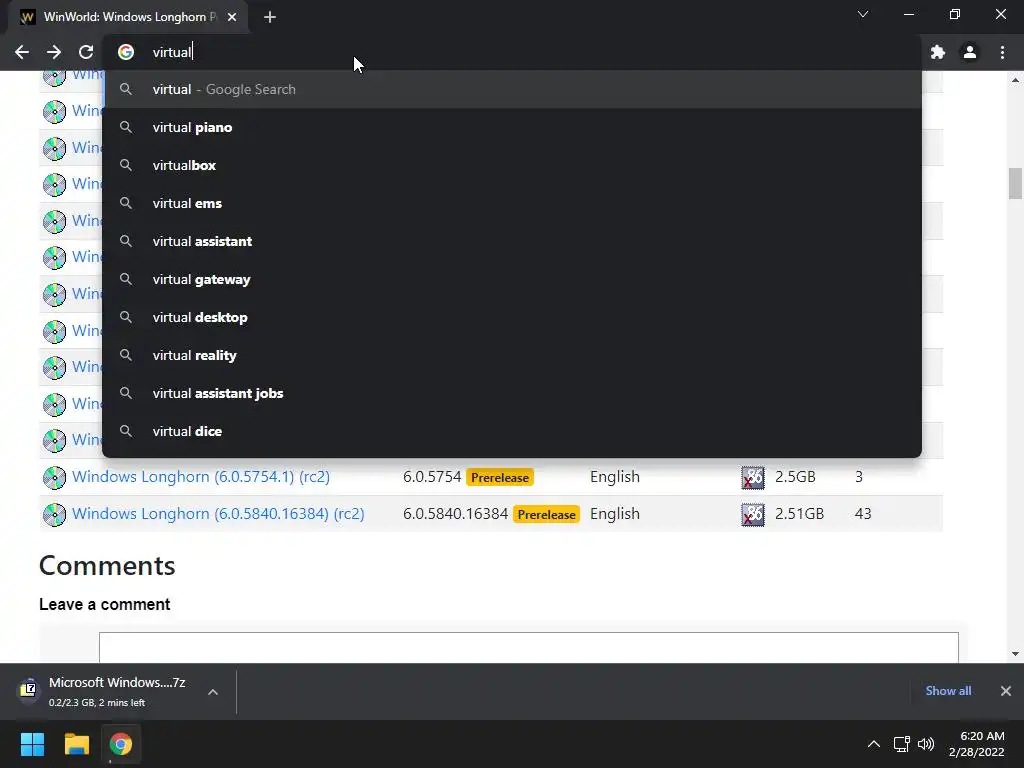Open File Explorer from the taskbar
Screen dimensions: 1024x768
pos(76,744)
